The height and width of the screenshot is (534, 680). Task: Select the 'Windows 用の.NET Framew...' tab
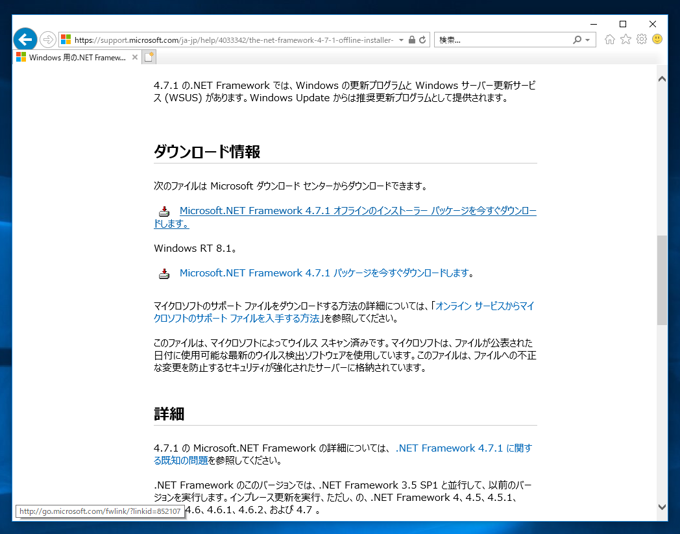(x=77, y=57)
